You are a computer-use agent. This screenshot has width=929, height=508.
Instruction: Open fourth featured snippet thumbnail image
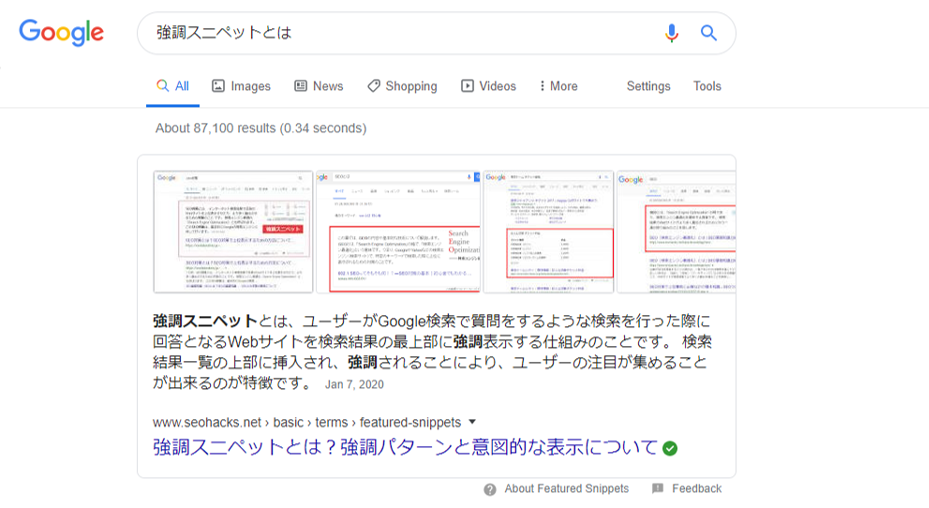coord(676,232)
